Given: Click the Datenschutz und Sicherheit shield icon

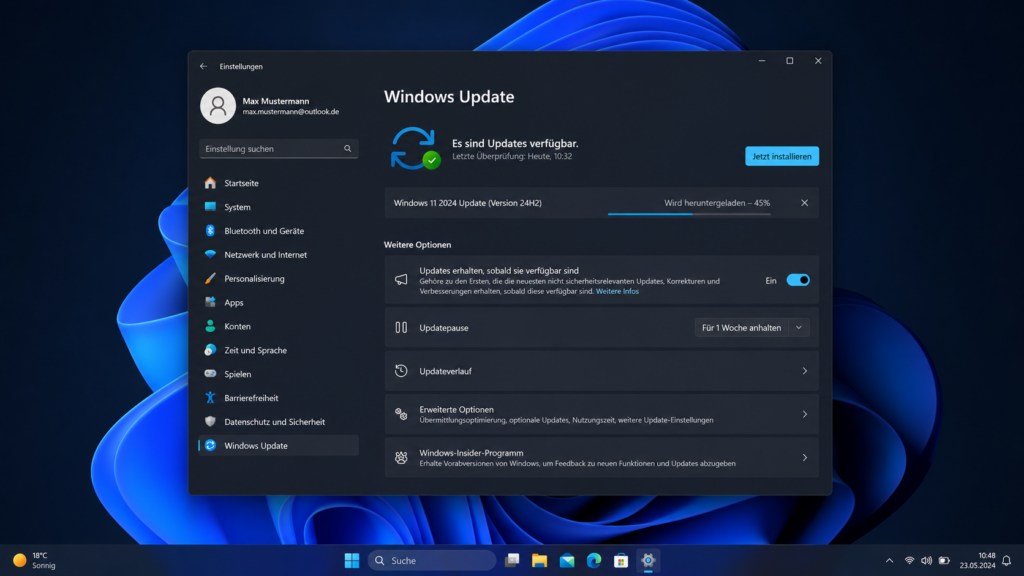Looking at the screenshot, I should [x=210, y=421].
